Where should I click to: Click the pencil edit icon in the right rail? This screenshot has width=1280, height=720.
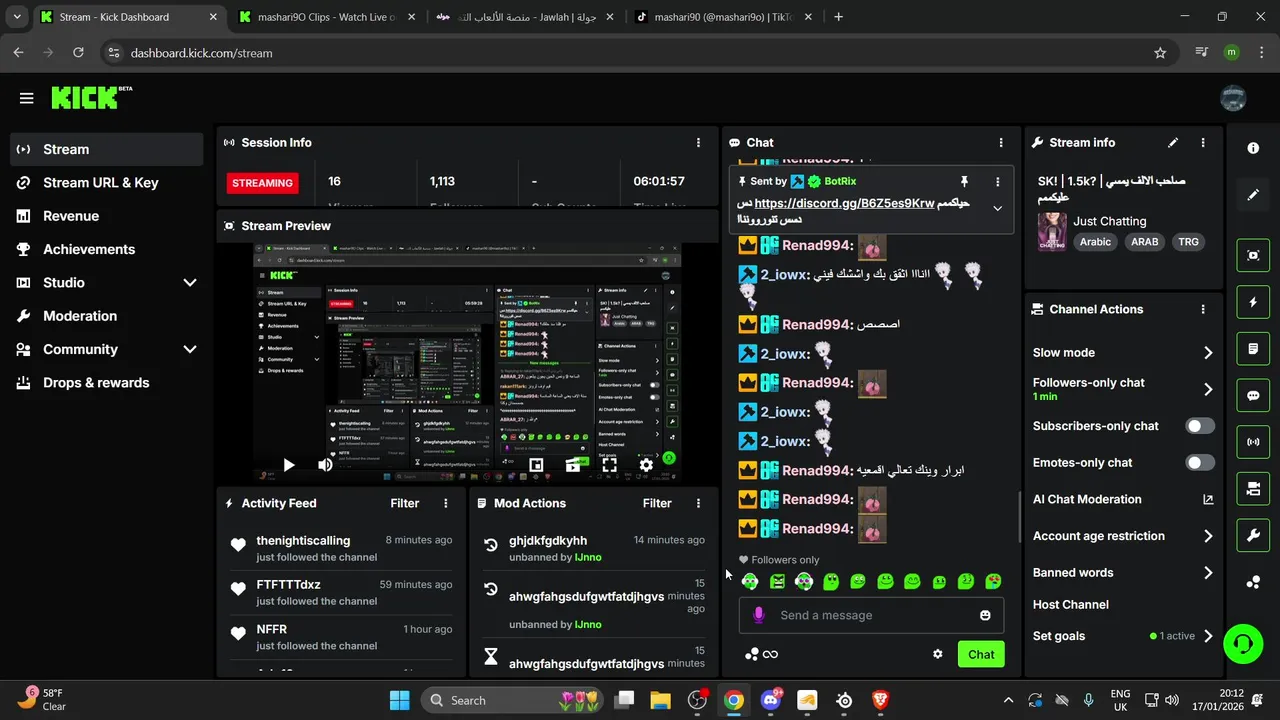(1253, 195)
